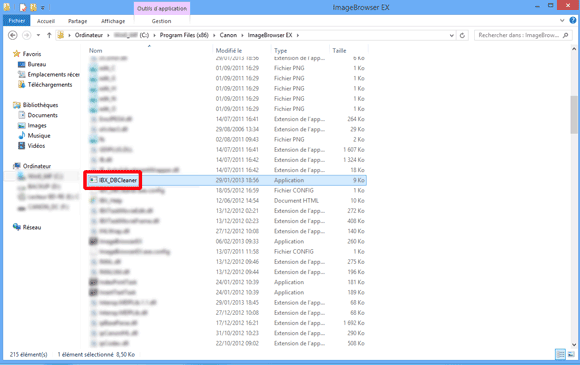Select the 1 692 Ko extension row
The height and width of the screenshot is (365, 580).
pos(227,323)
